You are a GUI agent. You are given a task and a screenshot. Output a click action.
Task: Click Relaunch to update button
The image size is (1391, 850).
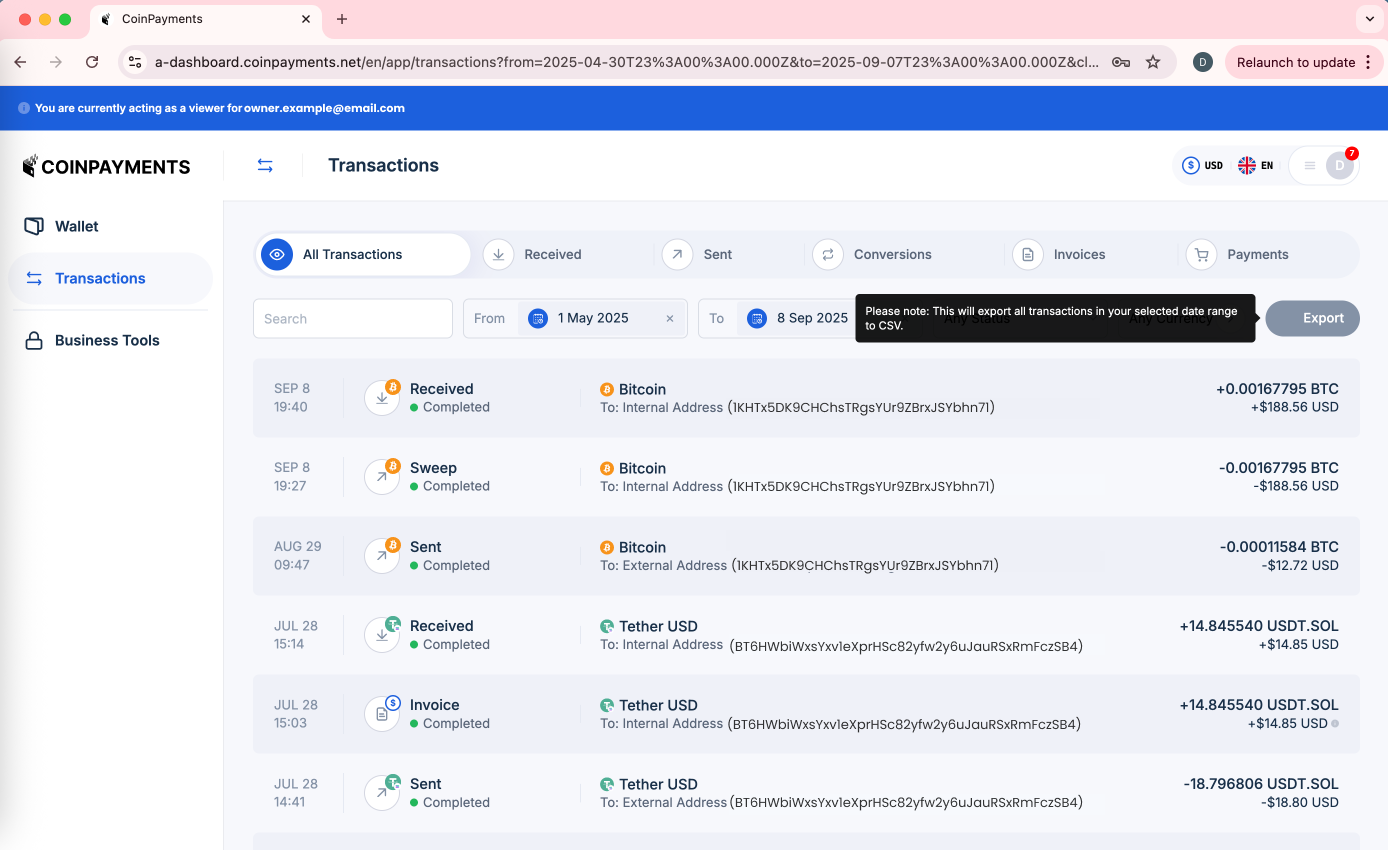[x=1295, y=62]
